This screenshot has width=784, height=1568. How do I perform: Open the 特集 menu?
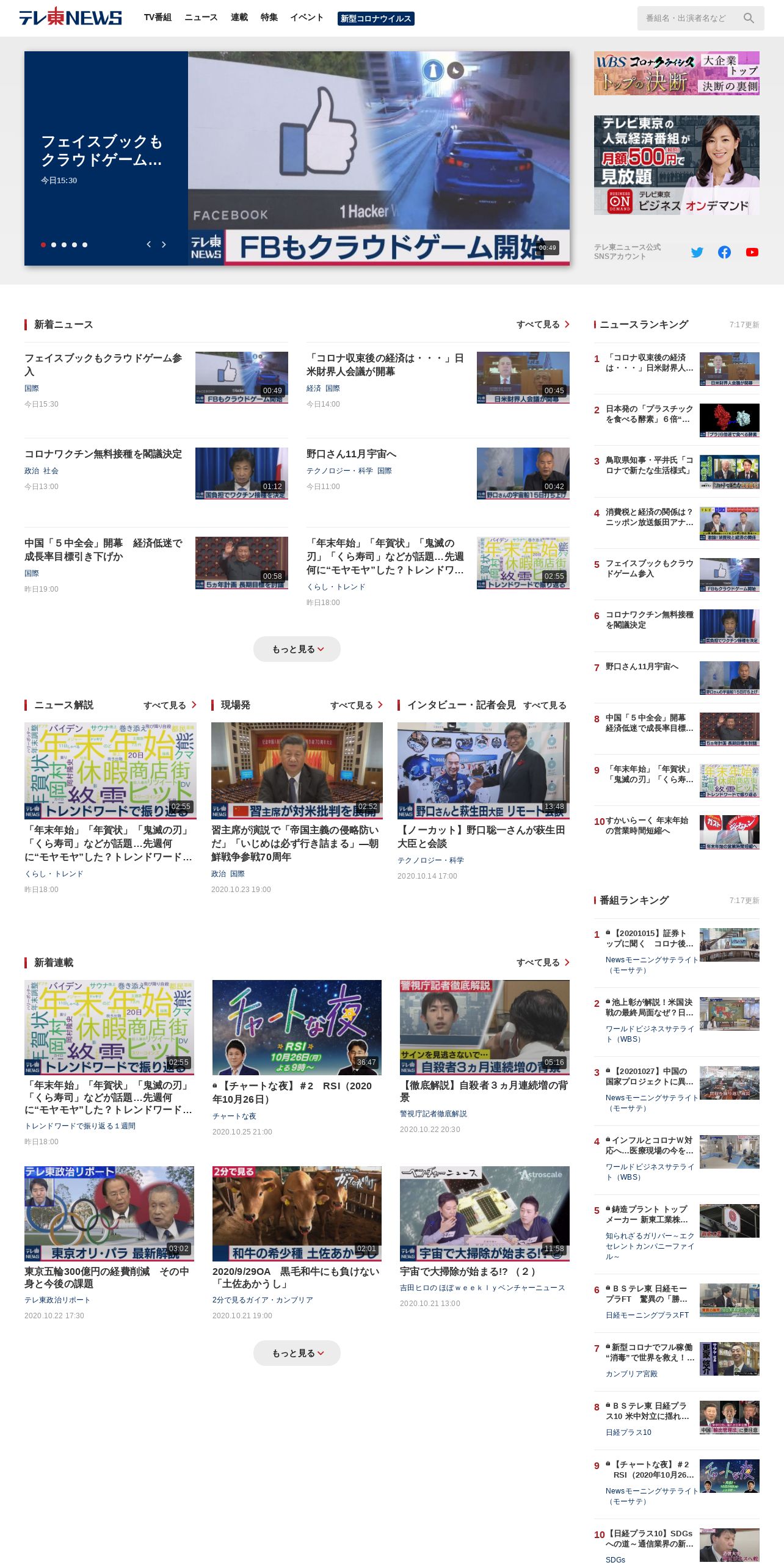[x=269, y=18]
